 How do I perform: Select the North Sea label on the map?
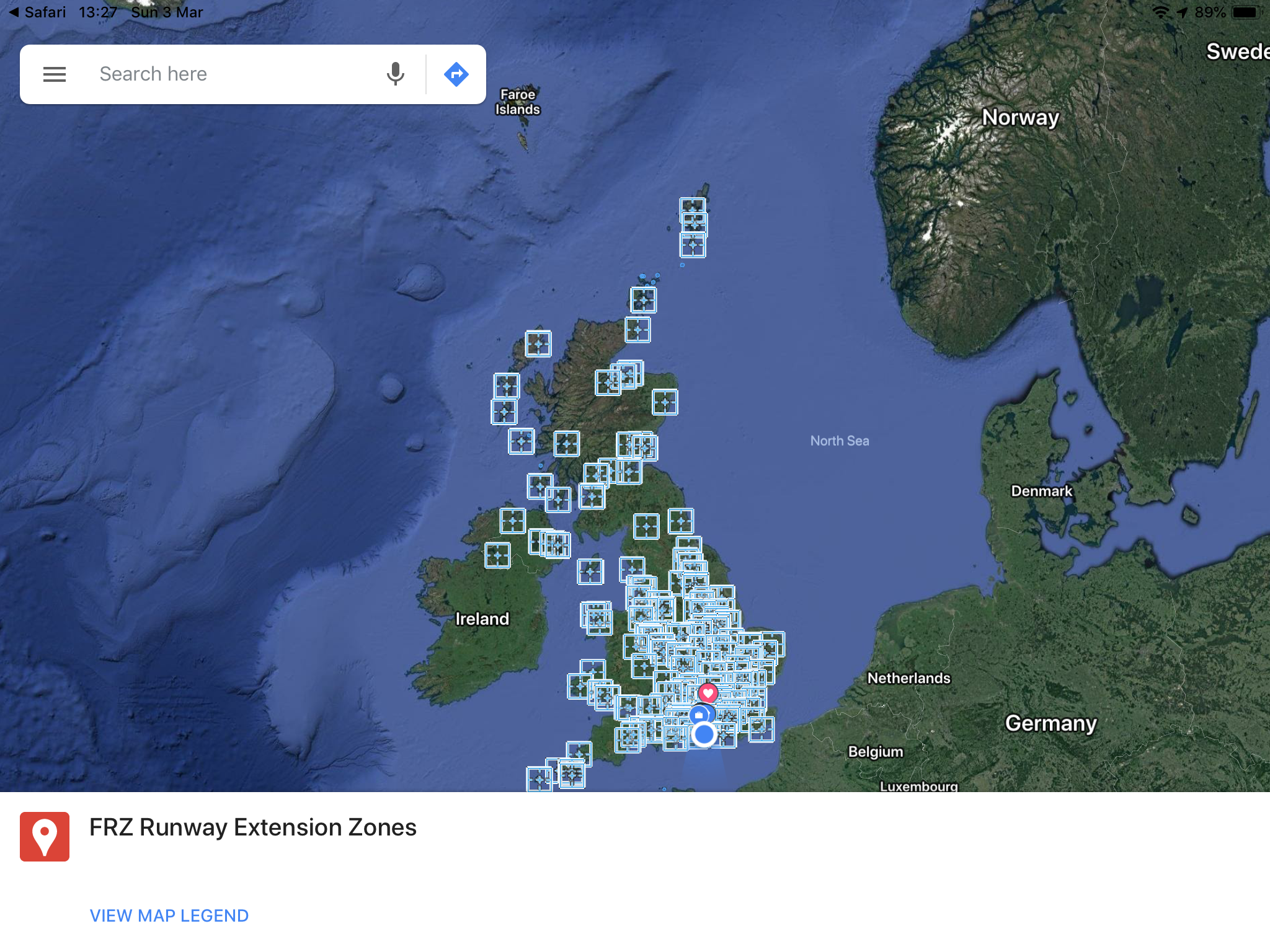pyautogui.click(x=840, y=441)
